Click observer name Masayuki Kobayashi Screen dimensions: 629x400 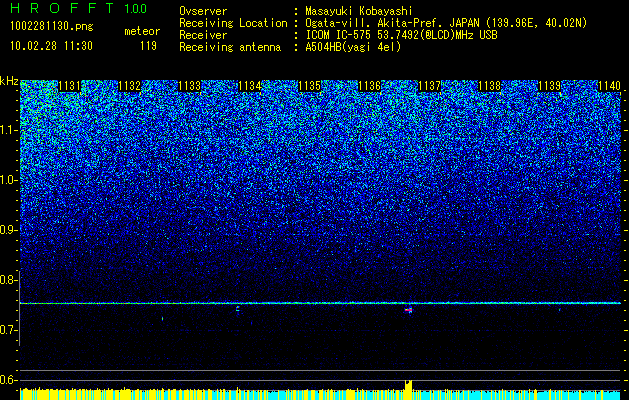358,11
